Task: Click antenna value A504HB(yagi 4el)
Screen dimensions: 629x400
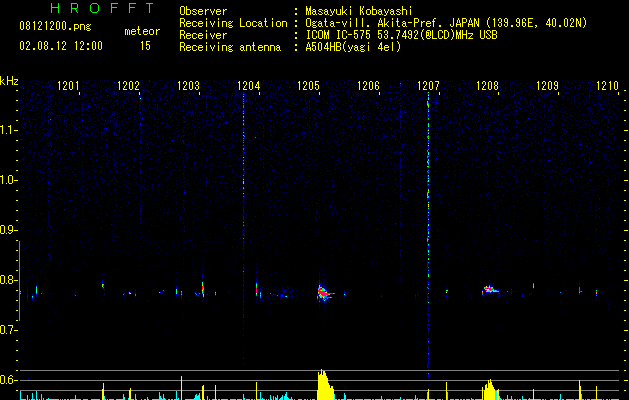Action: [x=353, y=47]
